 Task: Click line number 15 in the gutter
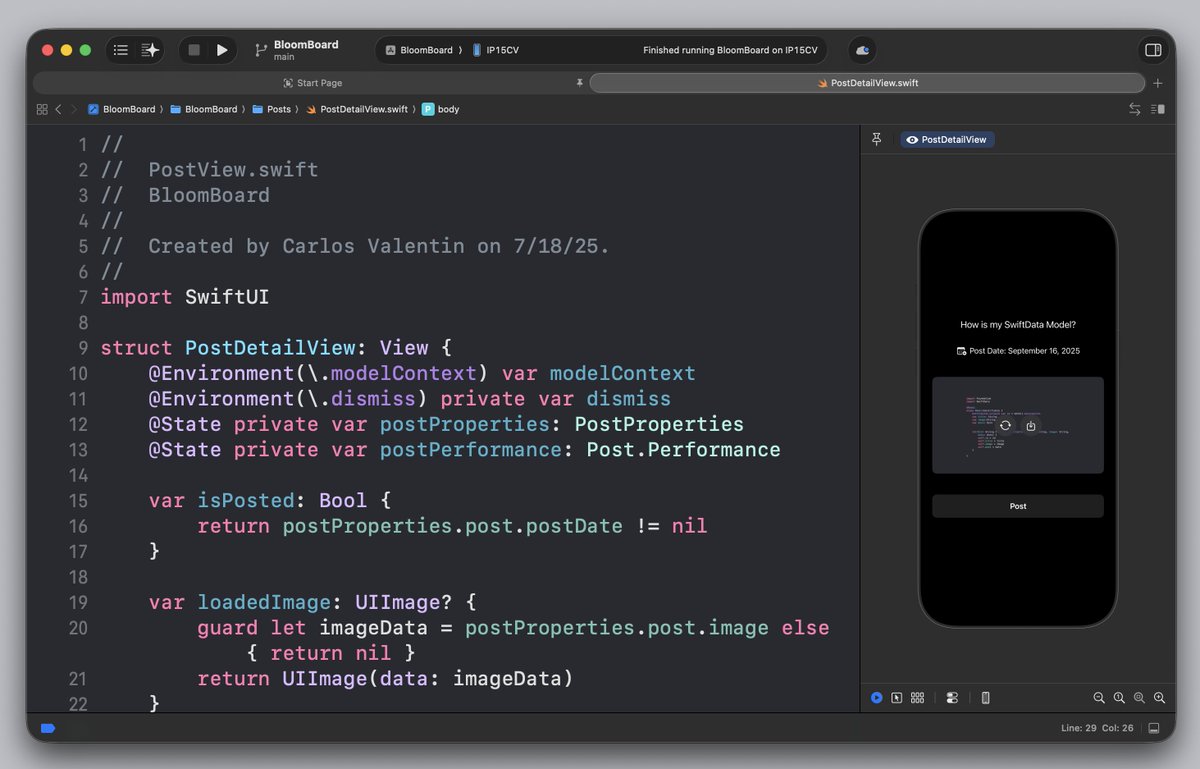tap(77, 500)
